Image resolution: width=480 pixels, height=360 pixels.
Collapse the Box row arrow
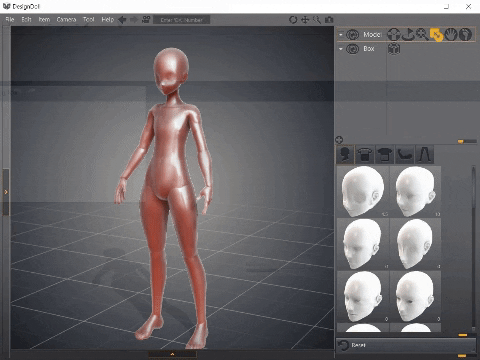point(341,49)
